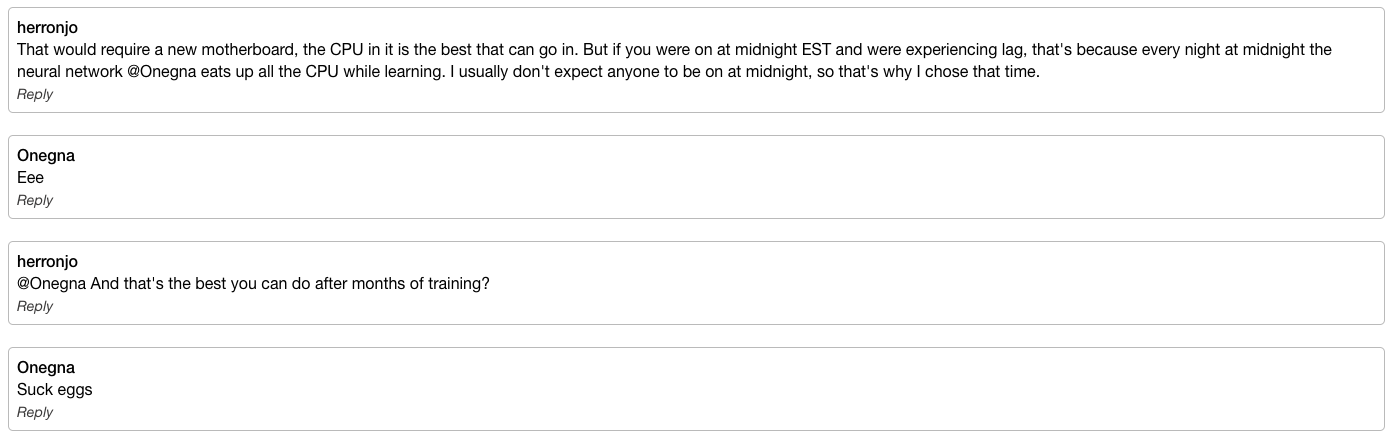The image size is (1392, 441).
Task: Click Reply under the 'Eee' comment
Action: [x=35, y=200]
